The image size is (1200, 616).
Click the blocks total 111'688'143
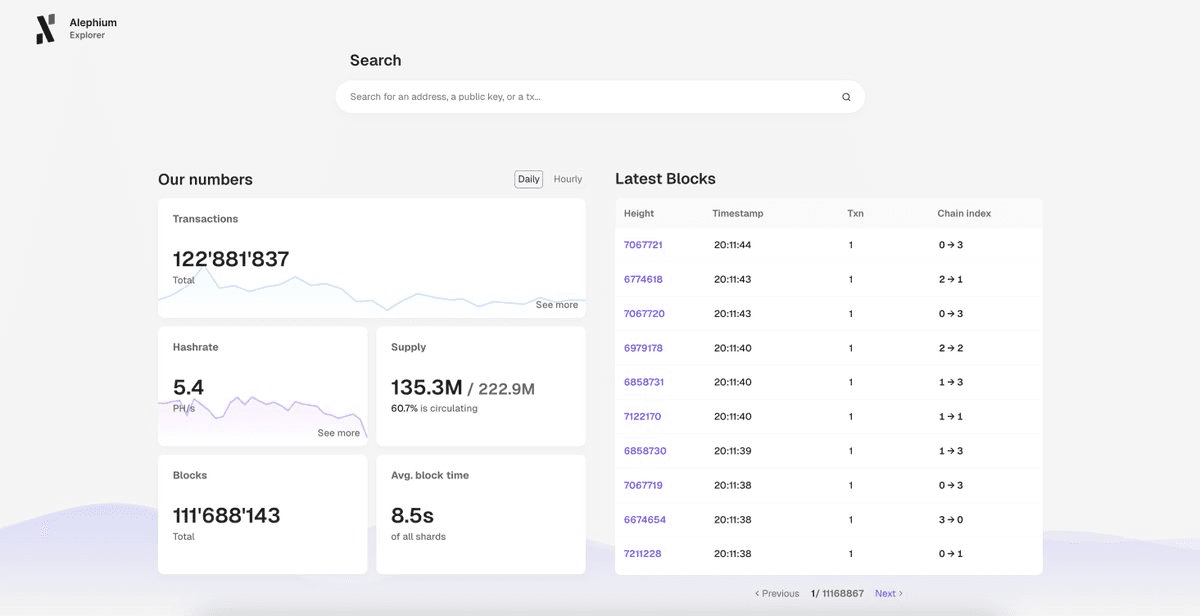click(227, 516)
